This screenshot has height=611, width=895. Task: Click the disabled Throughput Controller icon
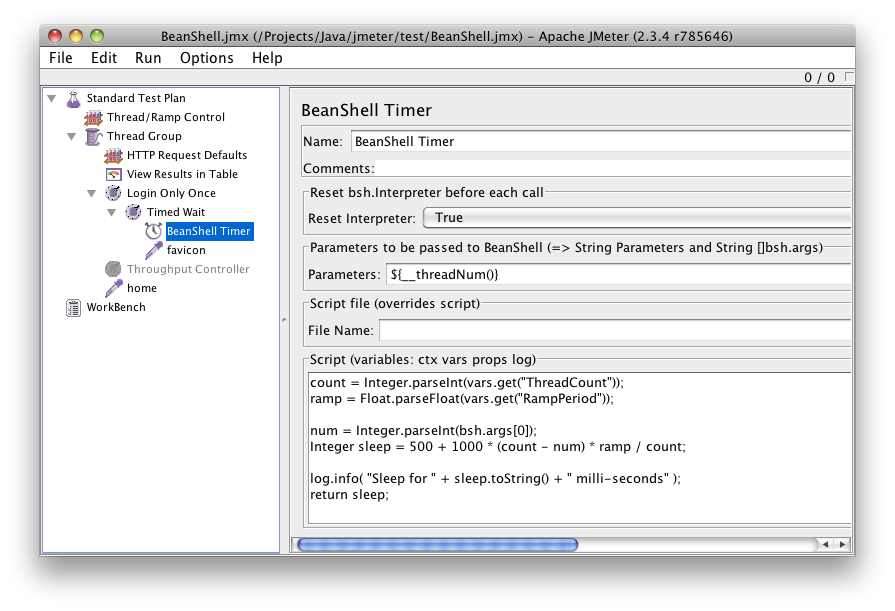pyautogui.click(x=114, y=269)
